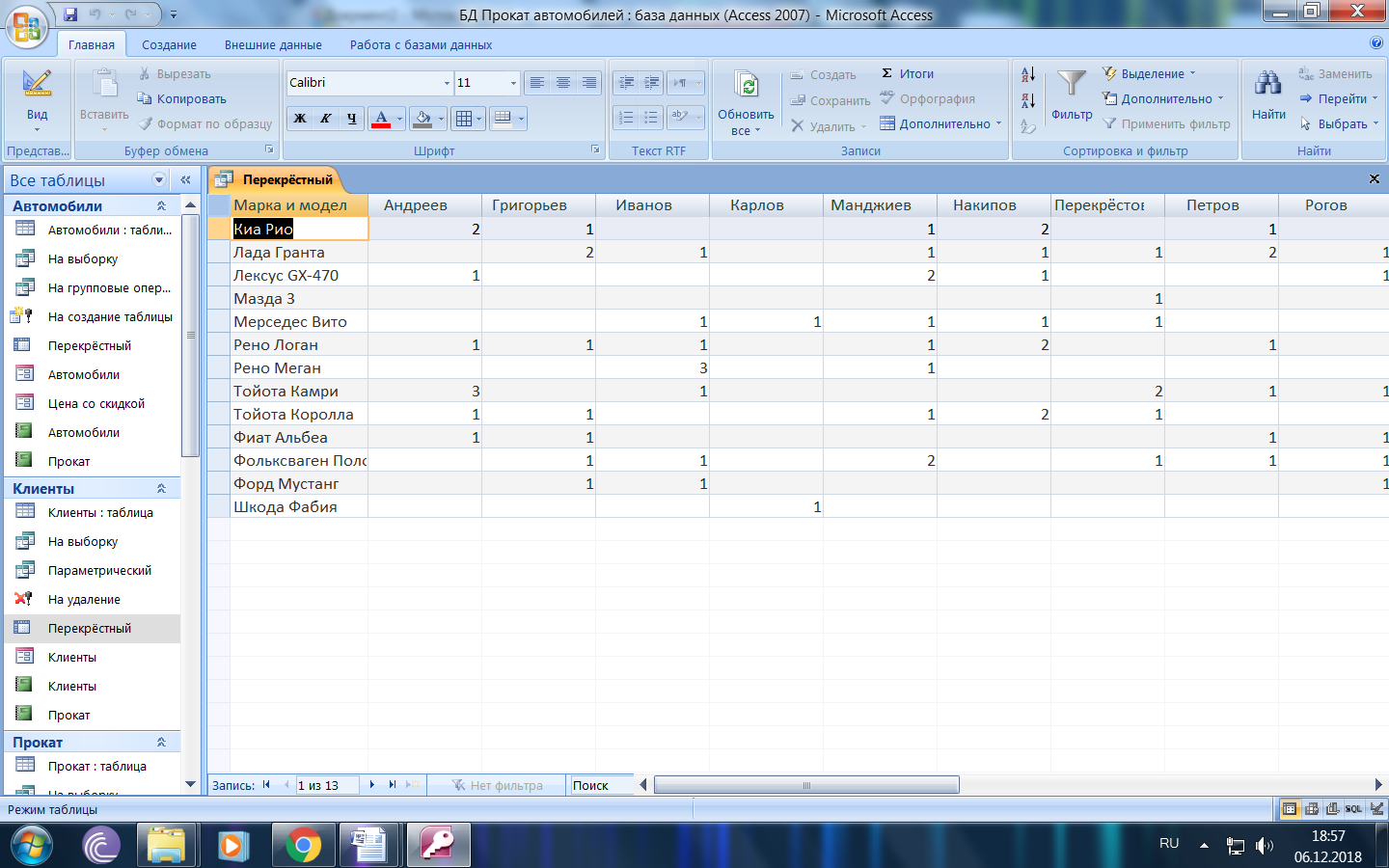Click Windows Start button
Image resolution: width=1389 pixels, height=868 pixels.
pos(31,846)
